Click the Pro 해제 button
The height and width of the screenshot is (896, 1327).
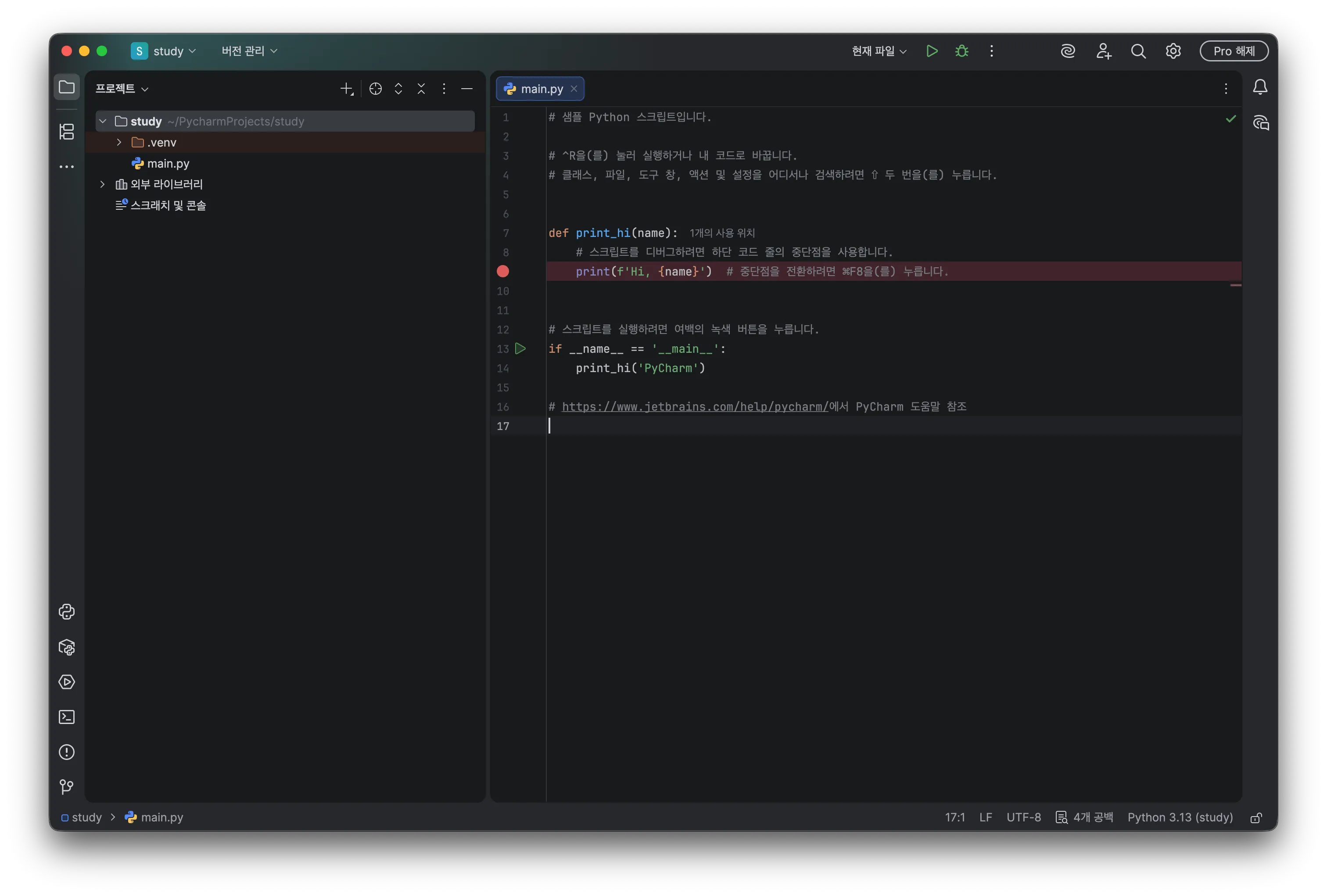tap(1234, 51)
